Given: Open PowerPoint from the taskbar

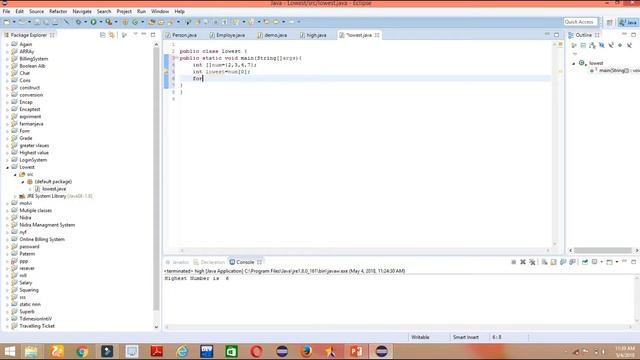Looking at the screenshot, I should 356,351.
